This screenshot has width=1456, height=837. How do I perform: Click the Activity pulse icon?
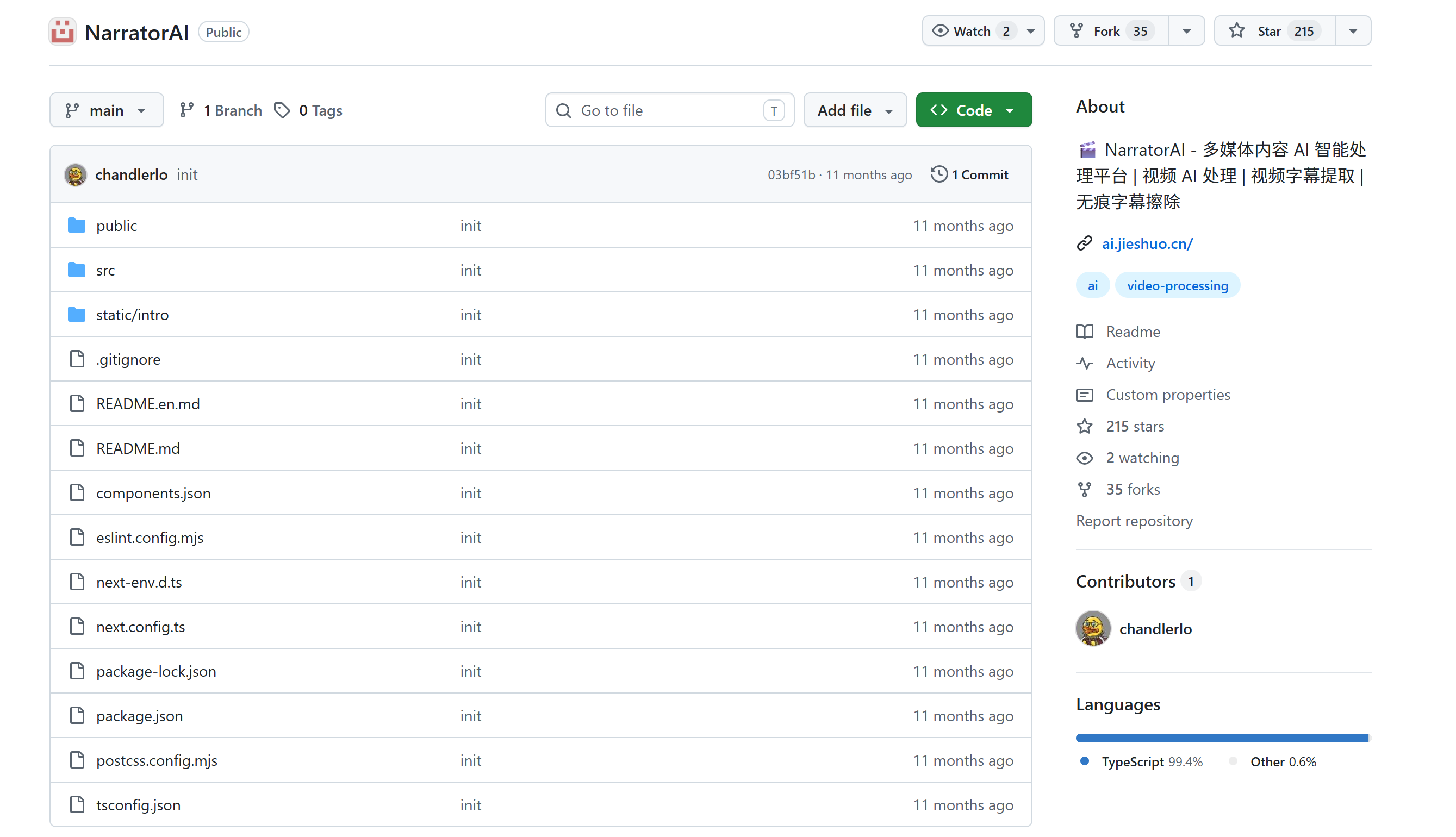coord(1085,363)
